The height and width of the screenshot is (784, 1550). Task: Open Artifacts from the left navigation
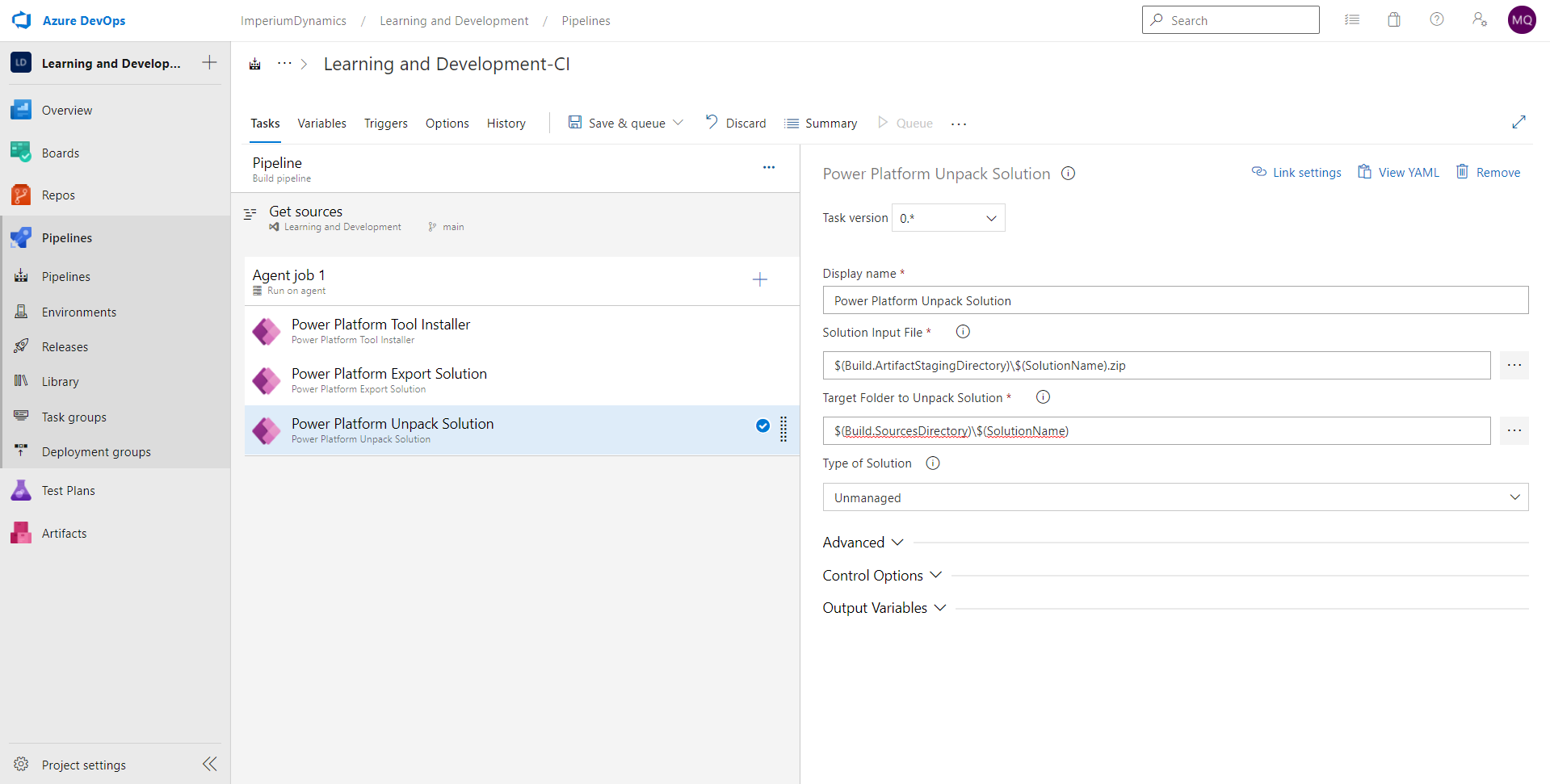(x=64, y=532)
